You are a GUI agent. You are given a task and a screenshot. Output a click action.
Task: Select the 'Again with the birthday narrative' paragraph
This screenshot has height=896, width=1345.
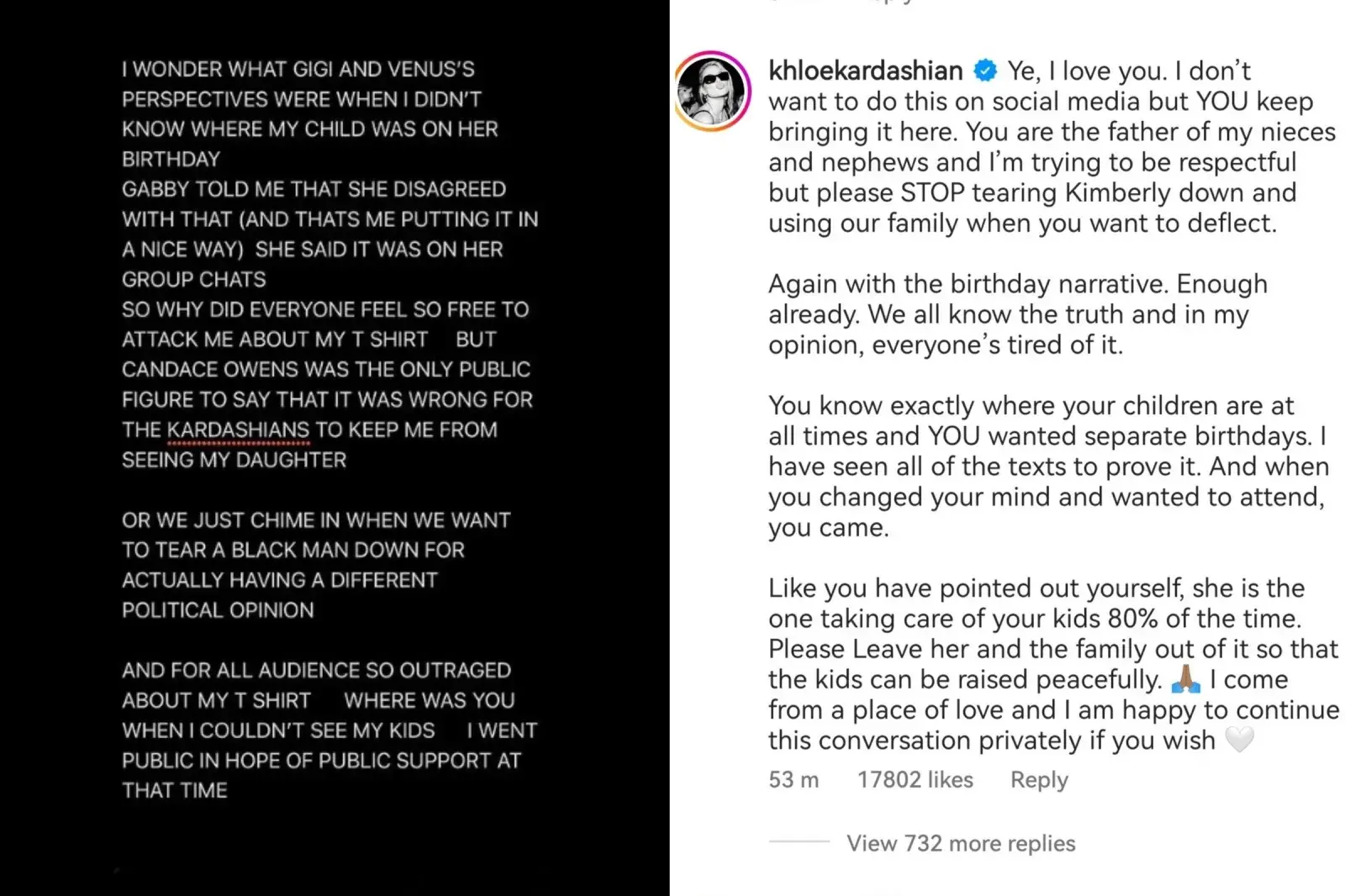click(x=1017, y=314)
